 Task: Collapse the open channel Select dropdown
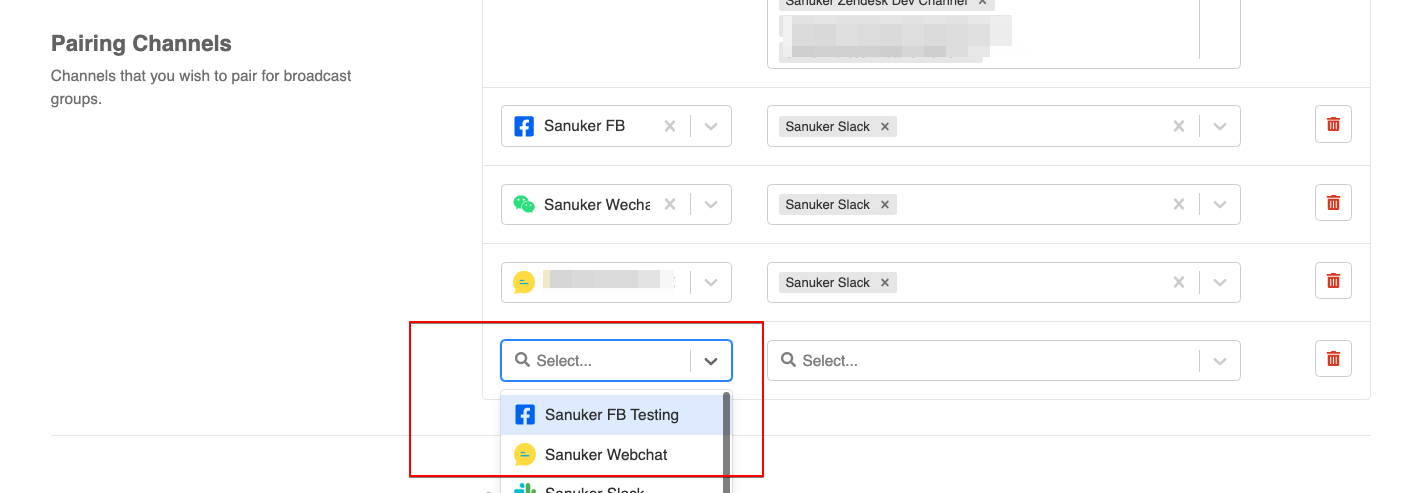click(711, 361)
